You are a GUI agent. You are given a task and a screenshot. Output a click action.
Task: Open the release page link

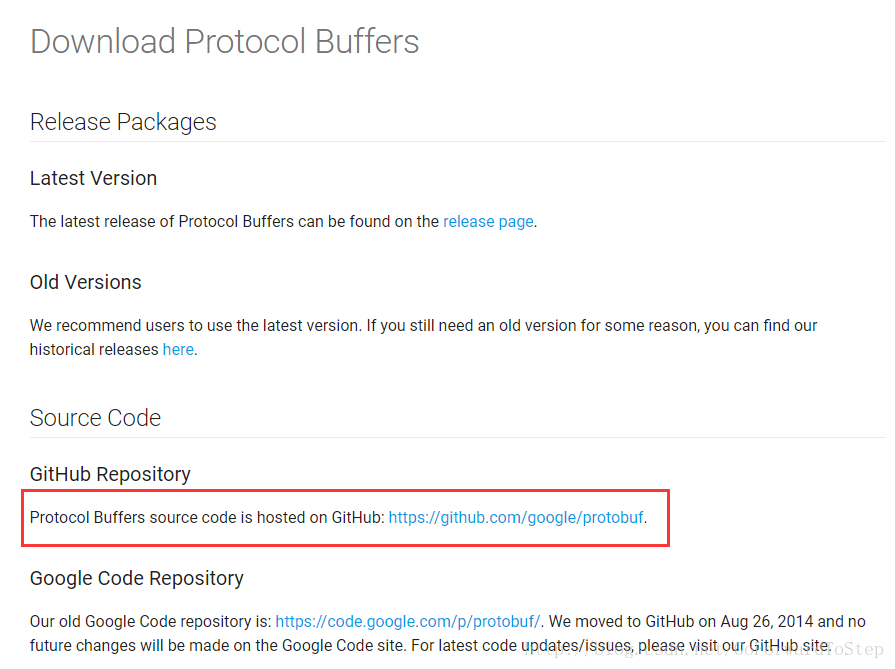[x=488, y=222]
